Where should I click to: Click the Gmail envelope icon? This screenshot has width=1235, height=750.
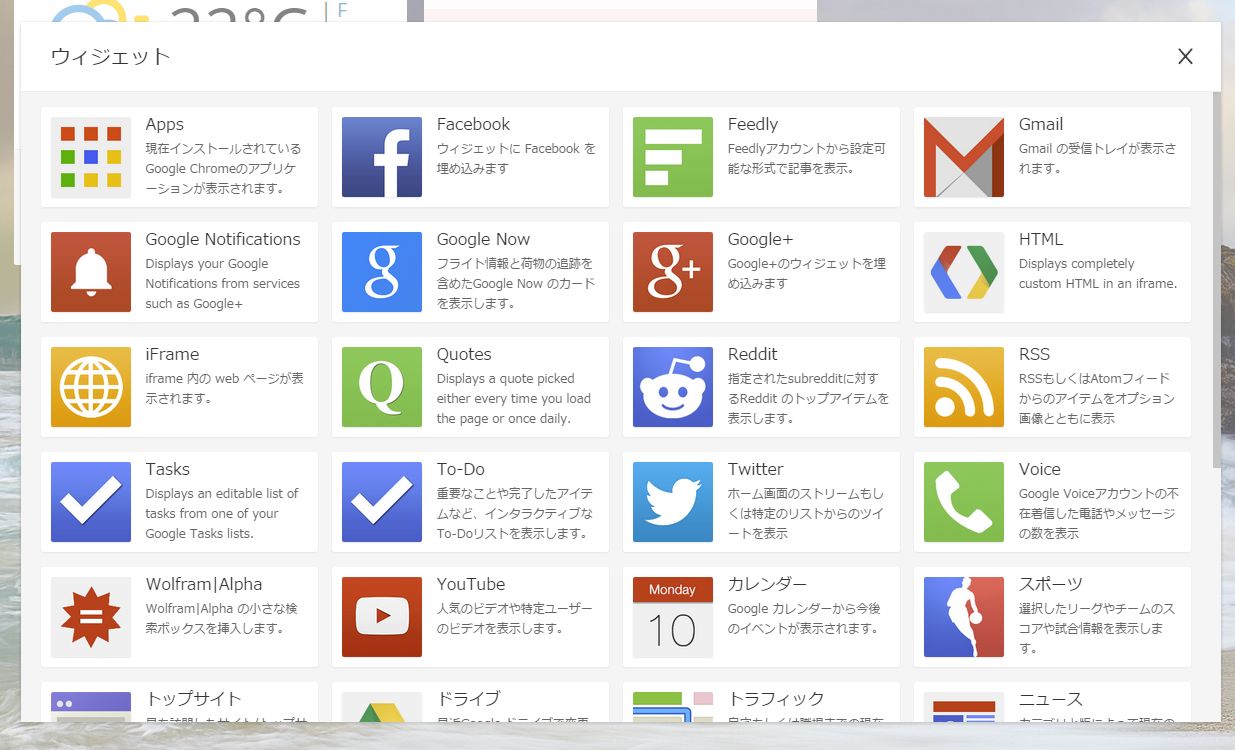pos(964,157)
